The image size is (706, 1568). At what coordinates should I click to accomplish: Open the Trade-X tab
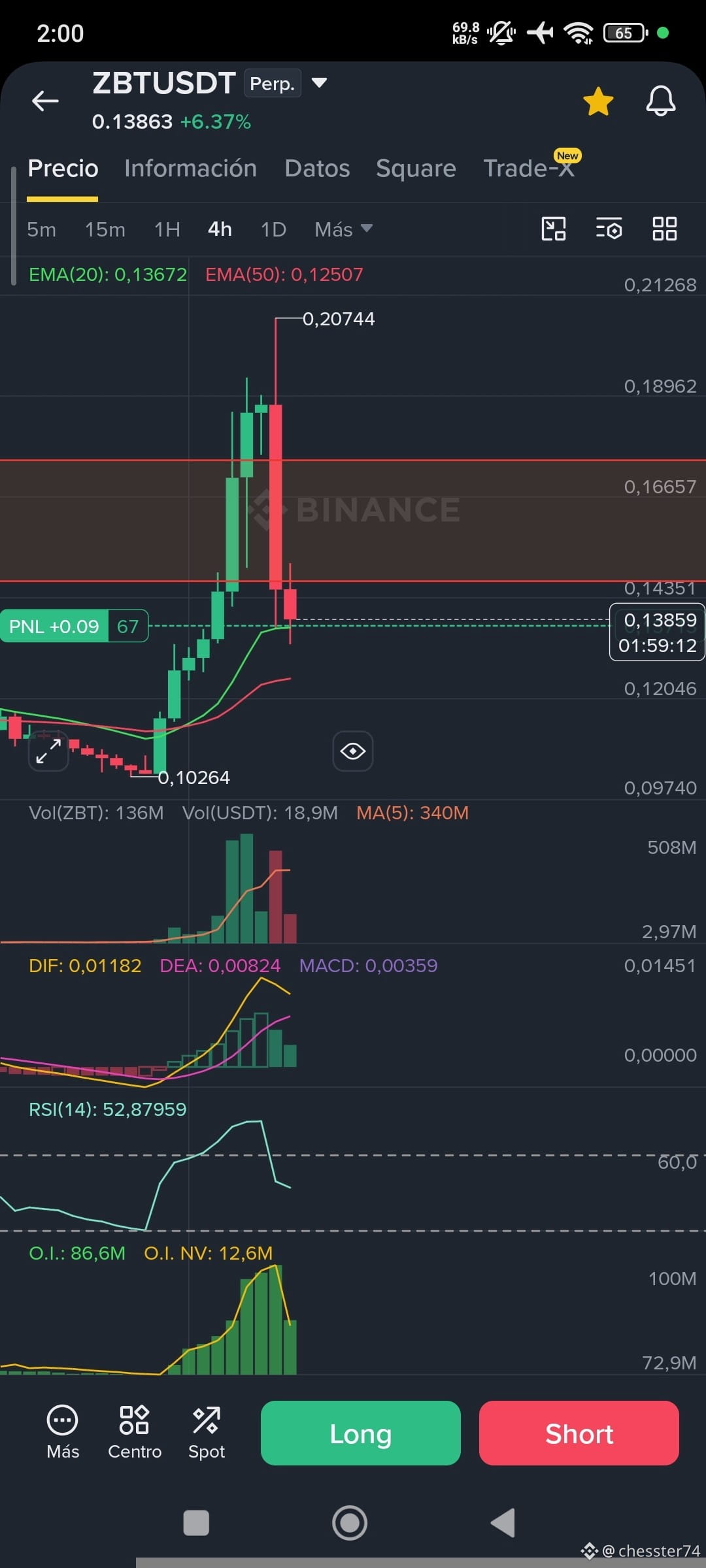pos(529,169)
